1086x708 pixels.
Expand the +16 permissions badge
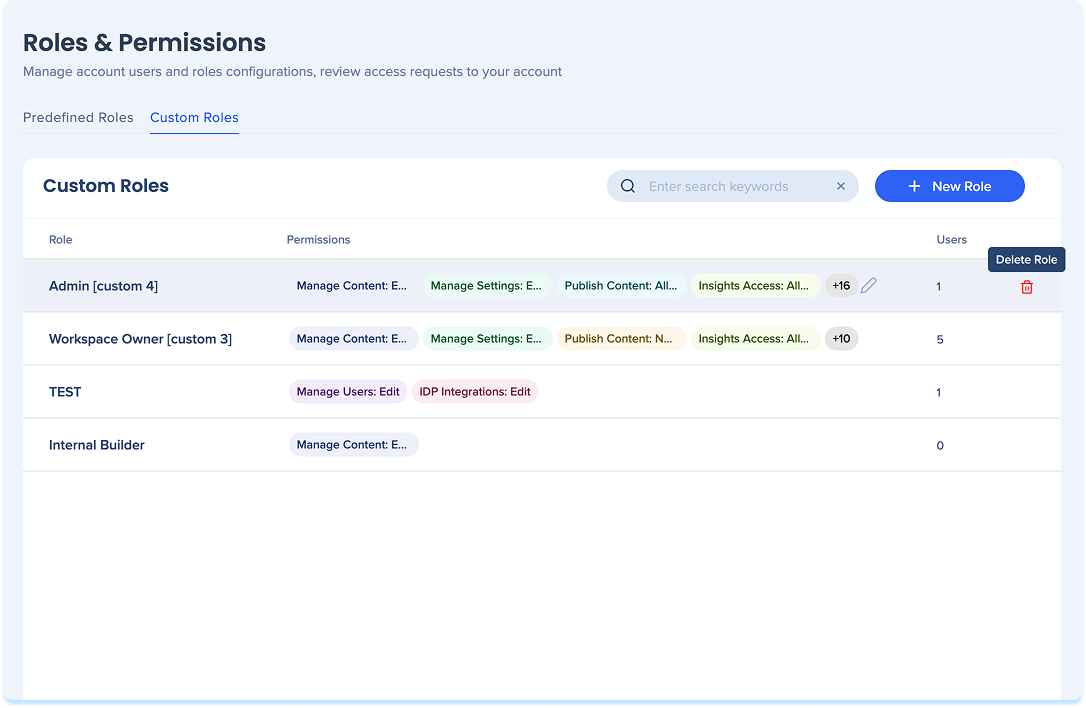pyautogui.click(x=840, y=286)
